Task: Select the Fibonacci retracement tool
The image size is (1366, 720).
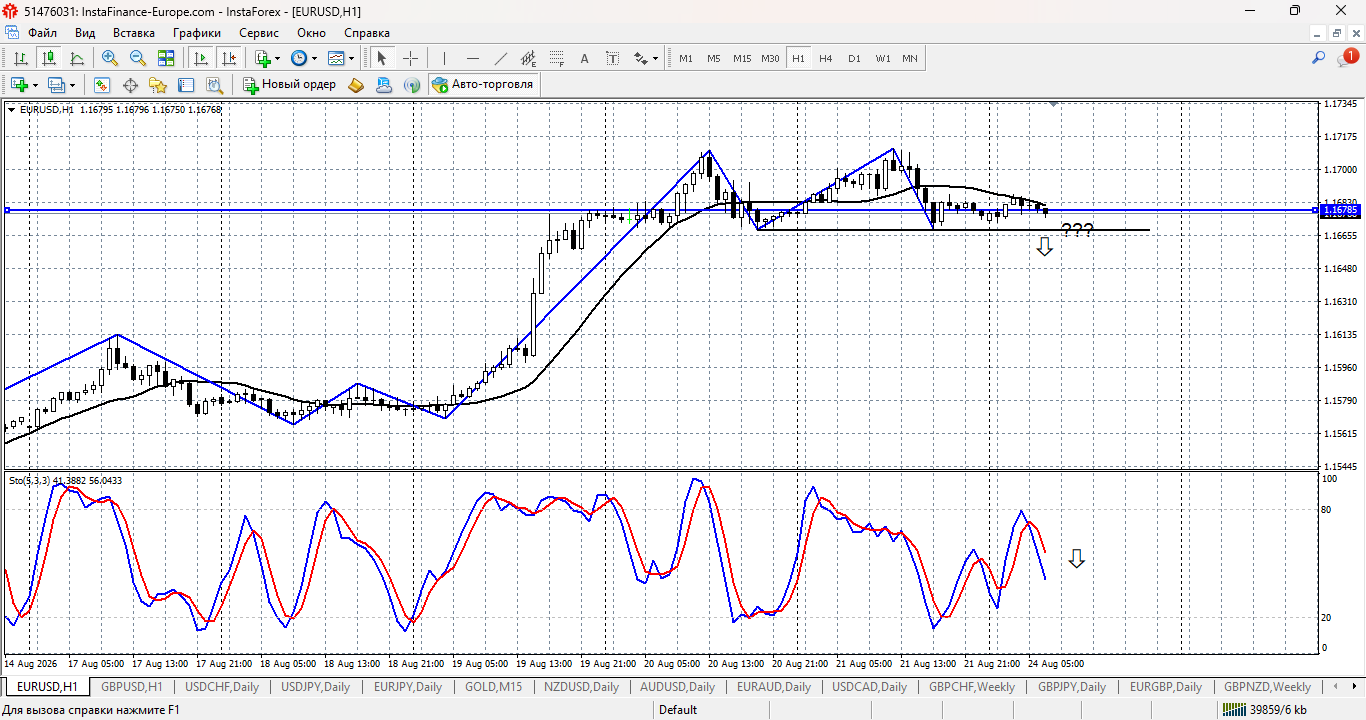Action: 557,59
